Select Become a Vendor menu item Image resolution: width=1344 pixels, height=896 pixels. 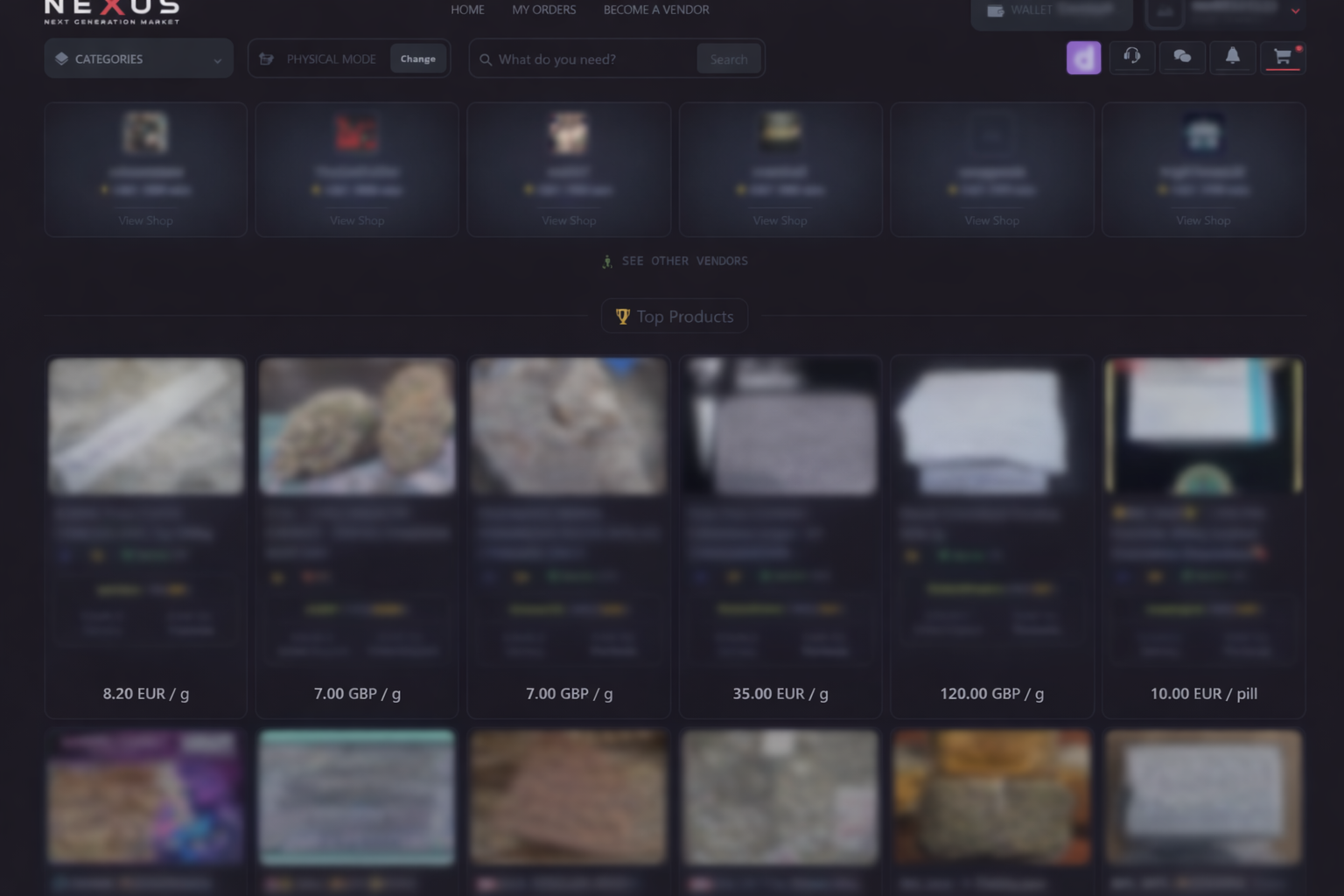pos(655,10)
